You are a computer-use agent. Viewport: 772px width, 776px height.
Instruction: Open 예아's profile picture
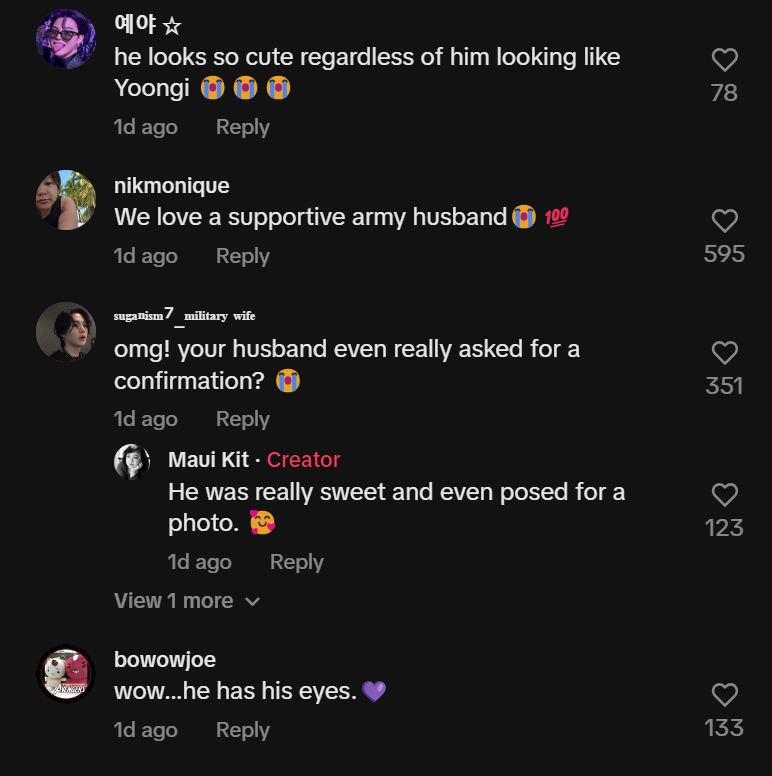(x=66, y=40)
